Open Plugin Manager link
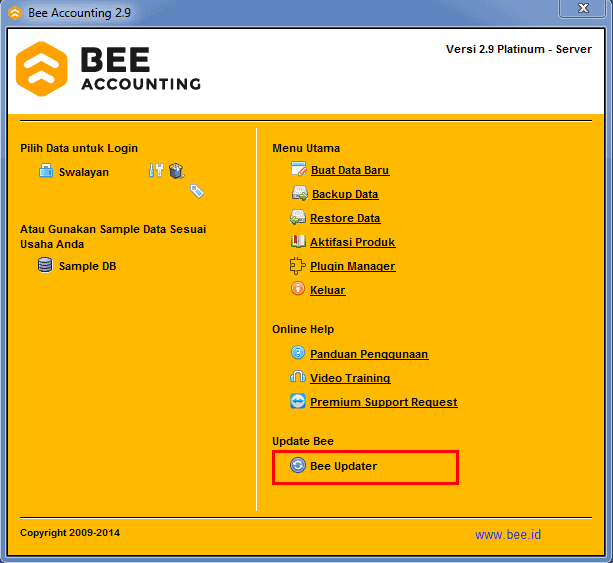 (352, 266)
